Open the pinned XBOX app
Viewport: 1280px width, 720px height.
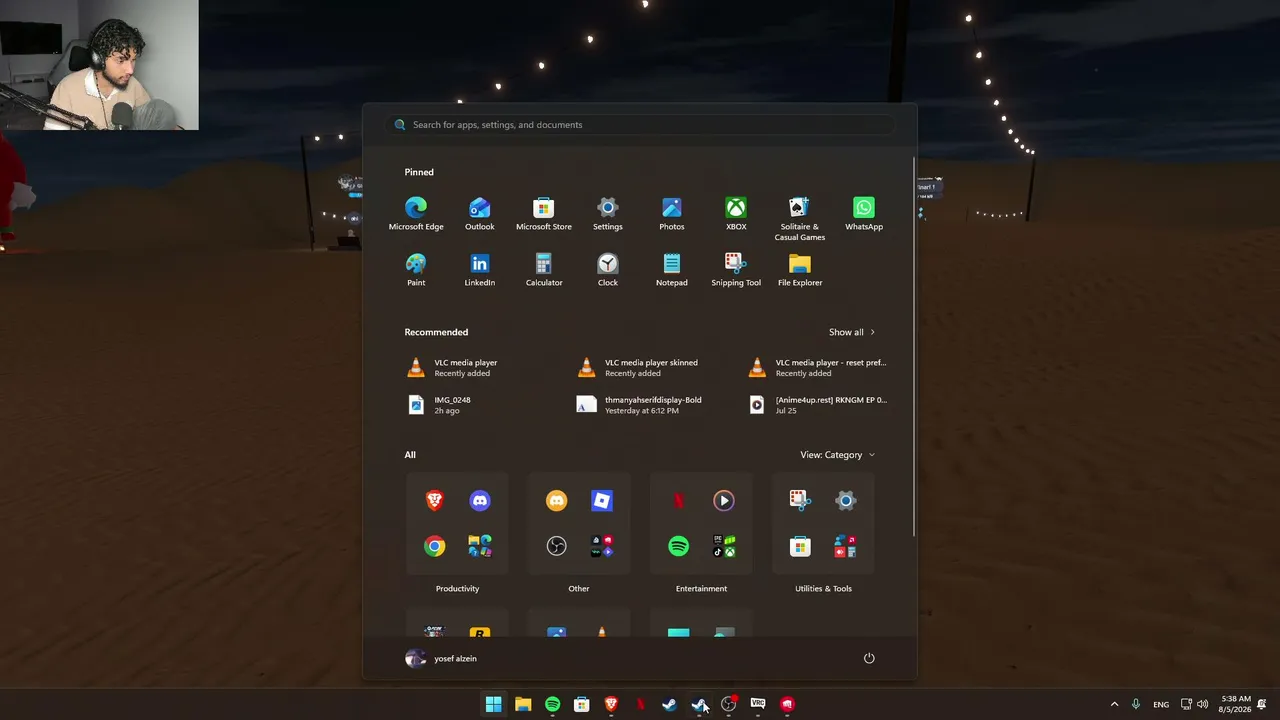pos(736,214)
